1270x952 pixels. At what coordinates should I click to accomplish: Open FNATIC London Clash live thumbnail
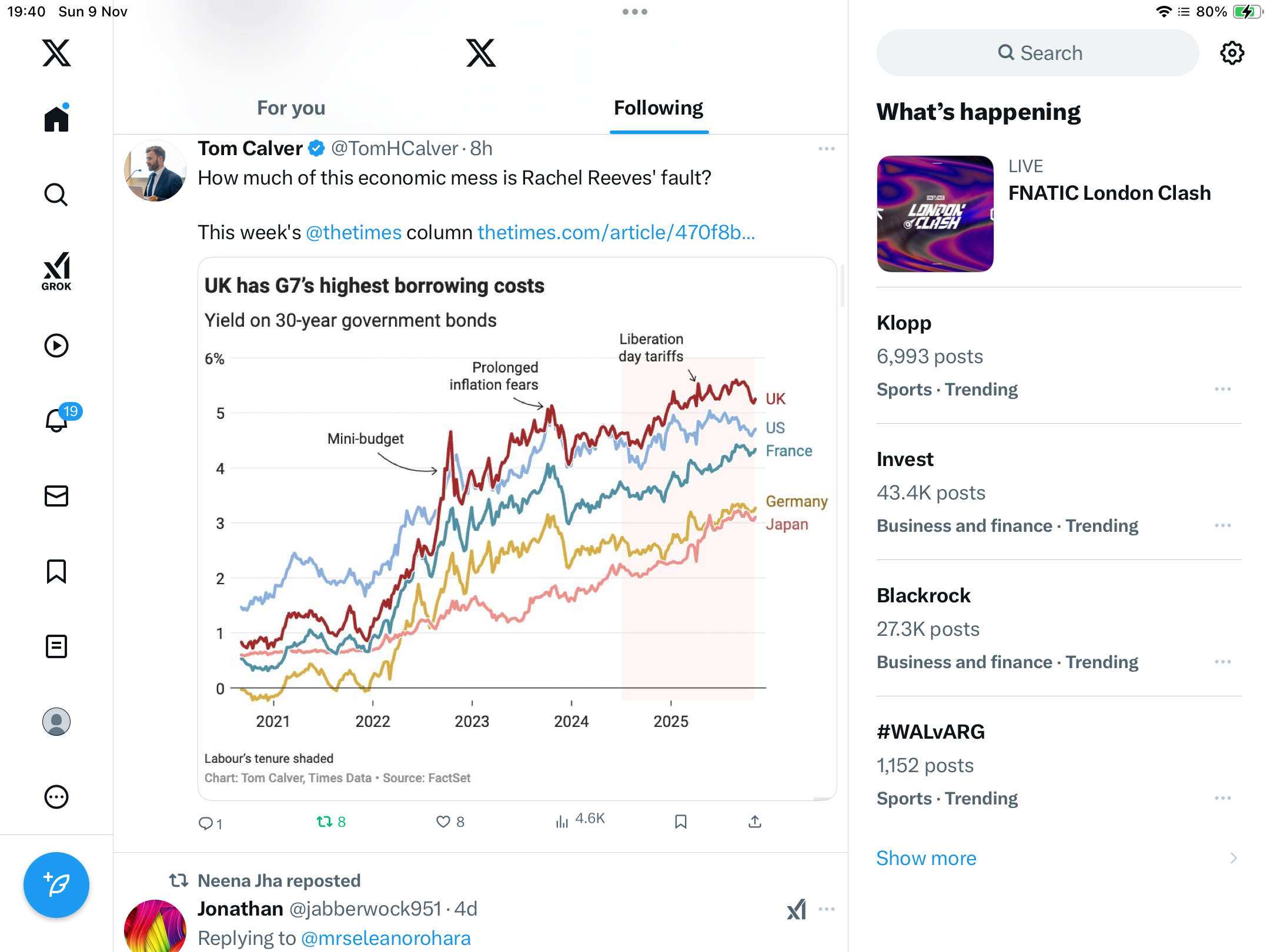click(935, 214)
